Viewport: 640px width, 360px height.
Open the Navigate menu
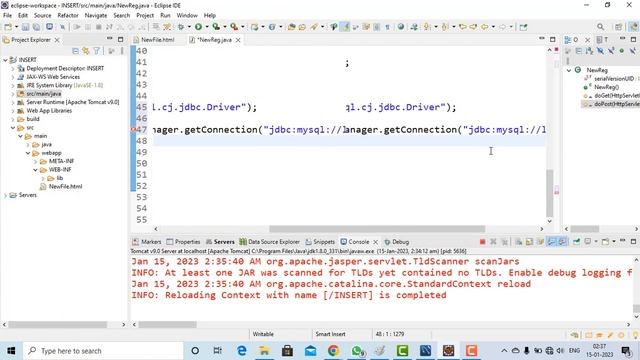tap(96, 15)
